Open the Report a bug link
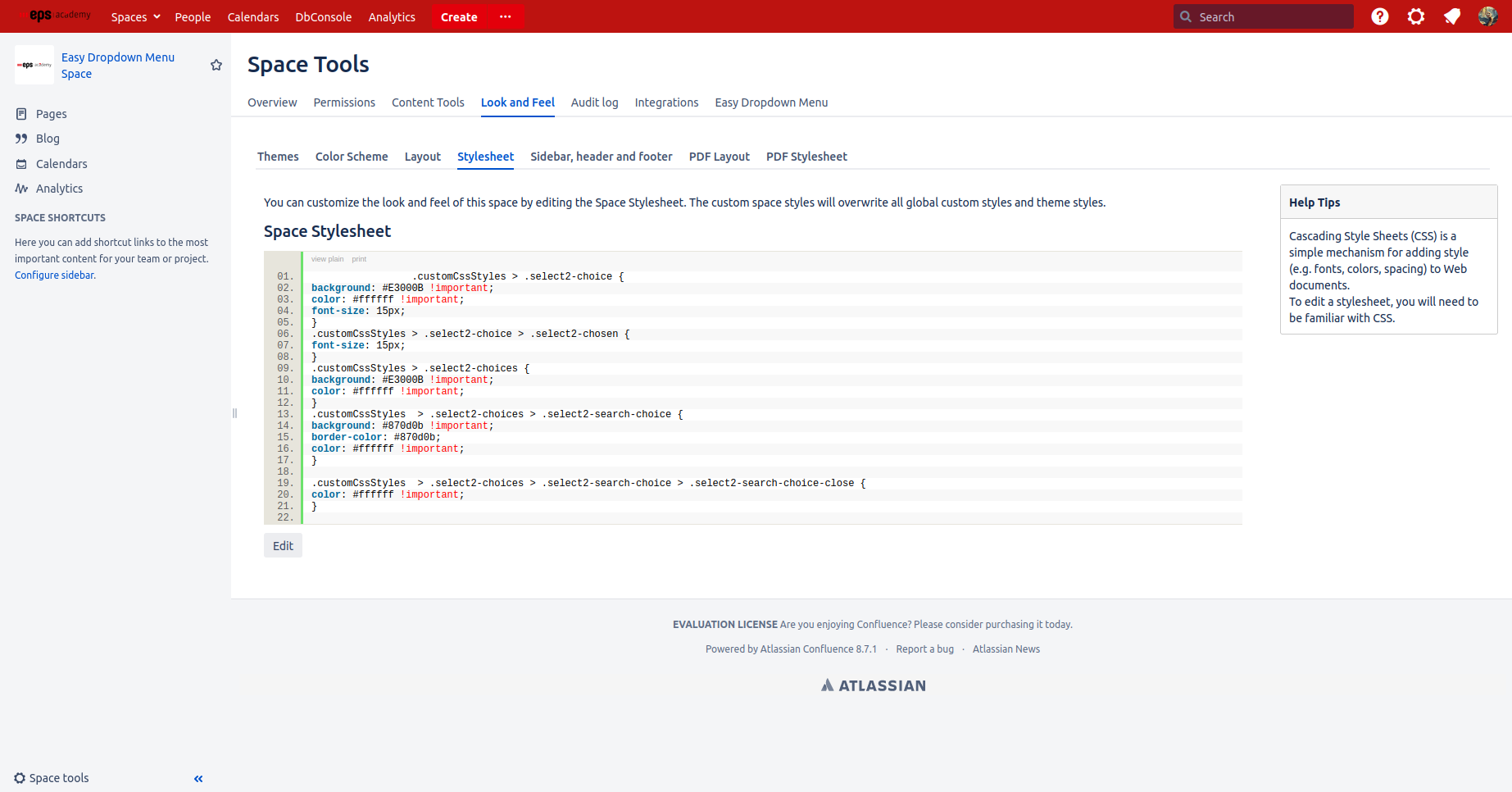 tap(924, 649)
